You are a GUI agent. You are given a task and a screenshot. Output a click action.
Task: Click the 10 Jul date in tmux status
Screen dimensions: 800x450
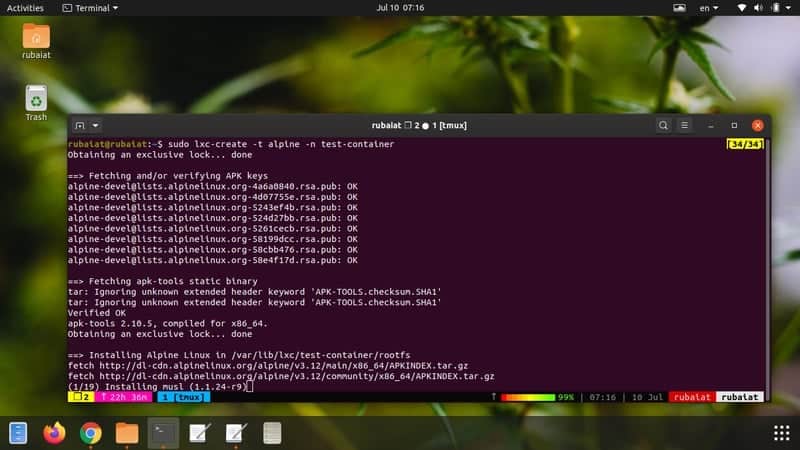pyautogui.click(x=647, y=397)
